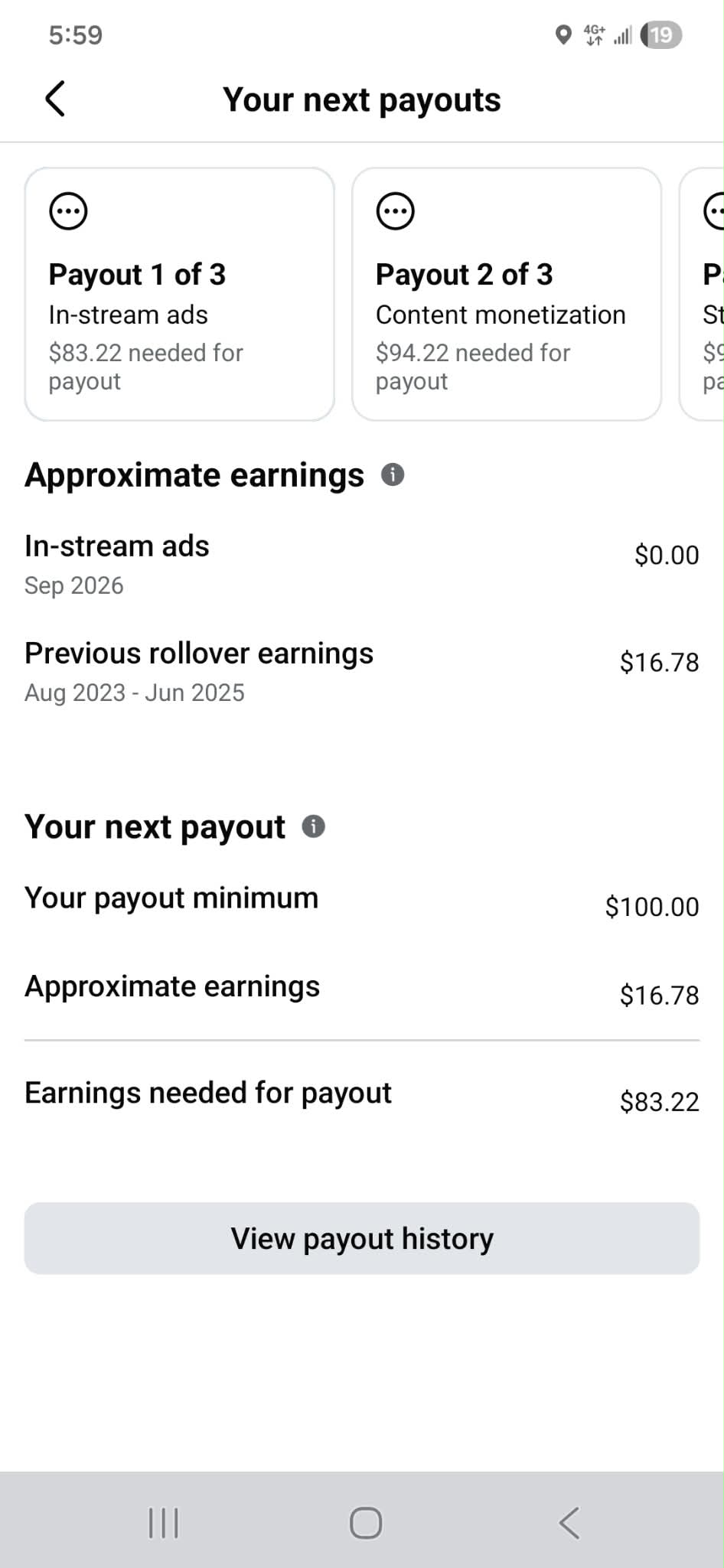
Task: Open the third payout card at edge
Action: click(702, 294)
